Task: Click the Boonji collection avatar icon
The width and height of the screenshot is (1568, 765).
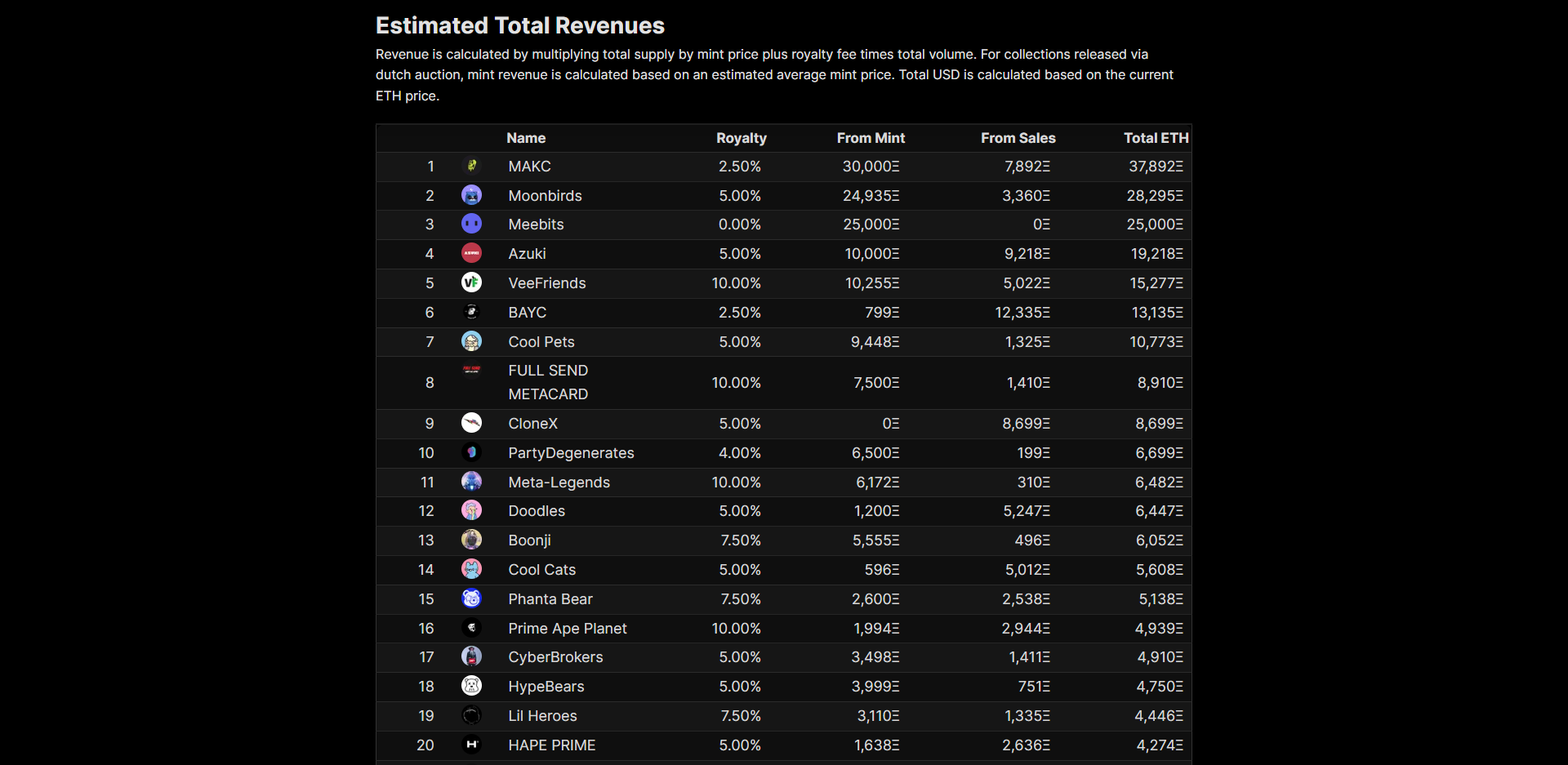Action: pos(471,540)
